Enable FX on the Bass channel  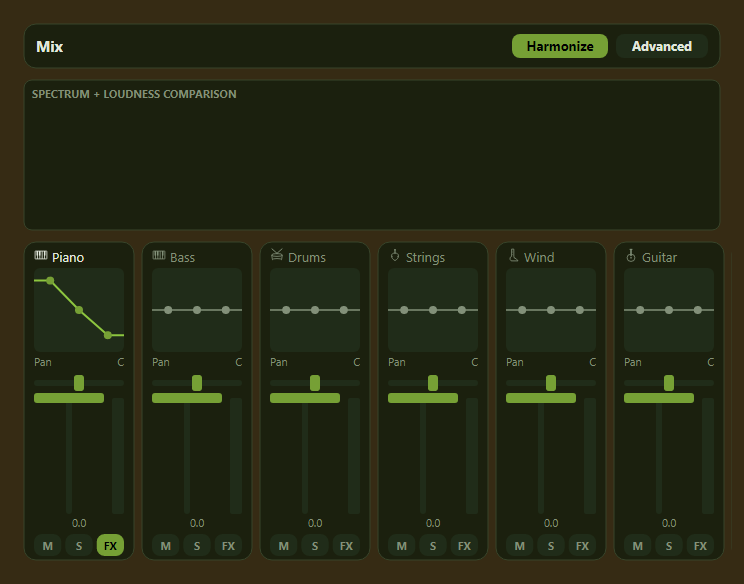(228, 546)
